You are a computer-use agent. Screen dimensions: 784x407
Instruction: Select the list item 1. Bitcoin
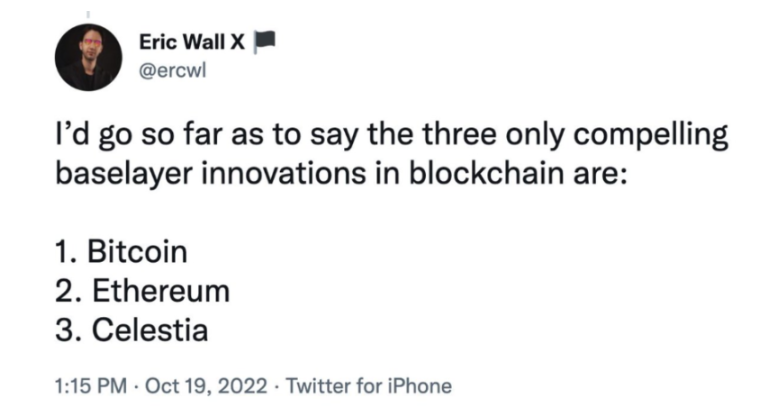122,252
